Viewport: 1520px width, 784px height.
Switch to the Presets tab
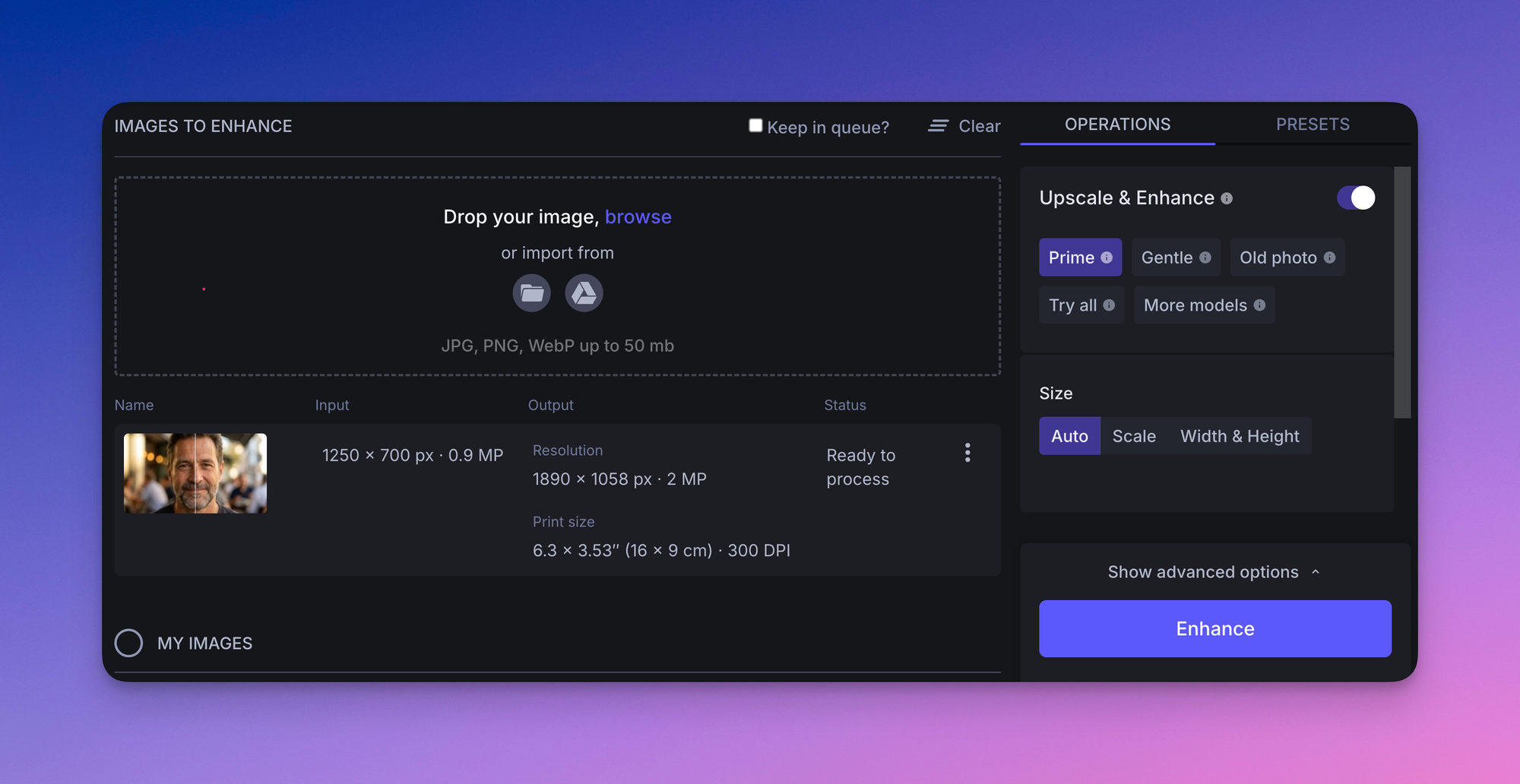[x=1312, y=125]
